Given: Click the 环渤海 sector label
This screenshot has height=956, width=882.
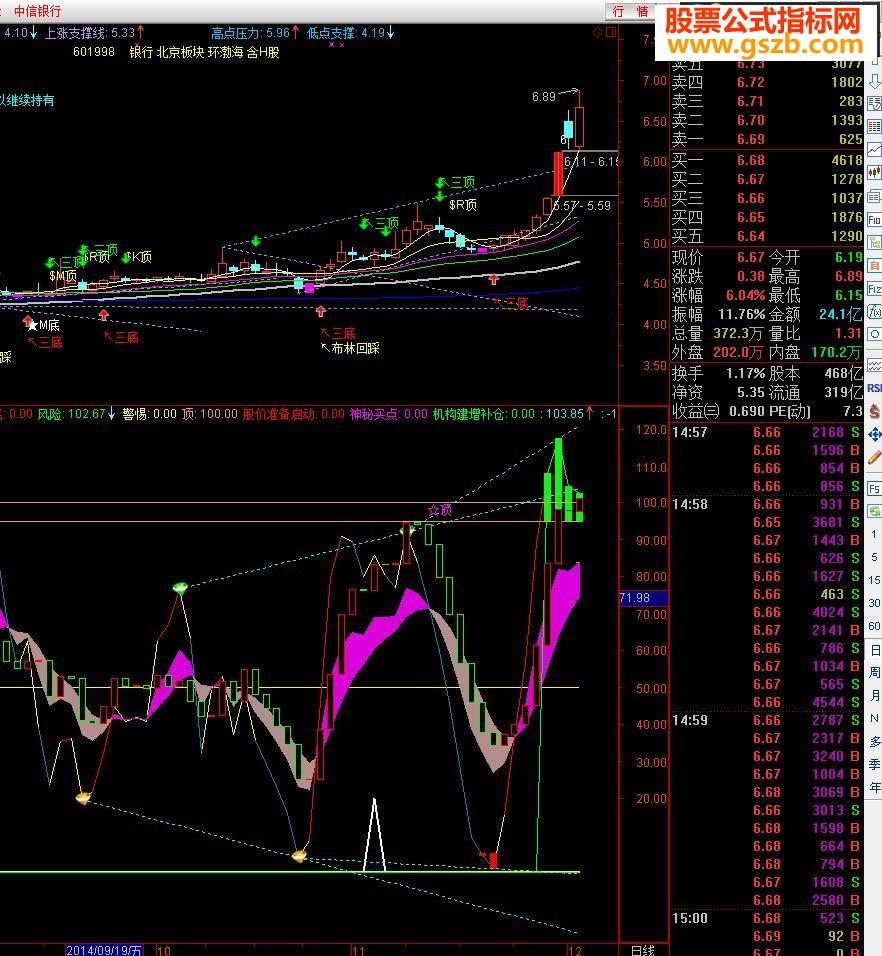Looking at the screenshot, I should [226, 52].
